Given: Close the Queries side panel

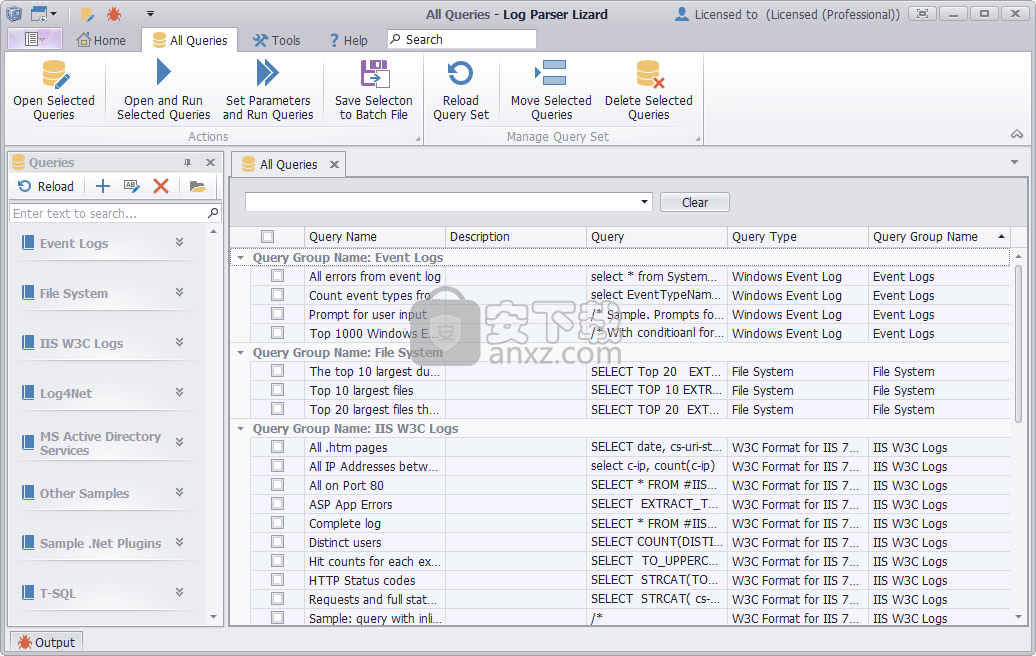Looking at the screenshot, I should tap(210, 163).
